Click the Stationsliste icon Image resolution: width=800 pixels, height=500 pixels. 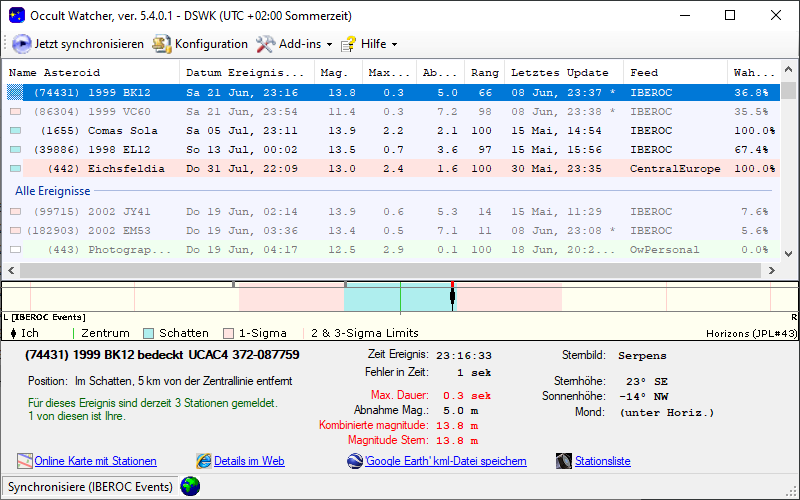click(563, 461)
